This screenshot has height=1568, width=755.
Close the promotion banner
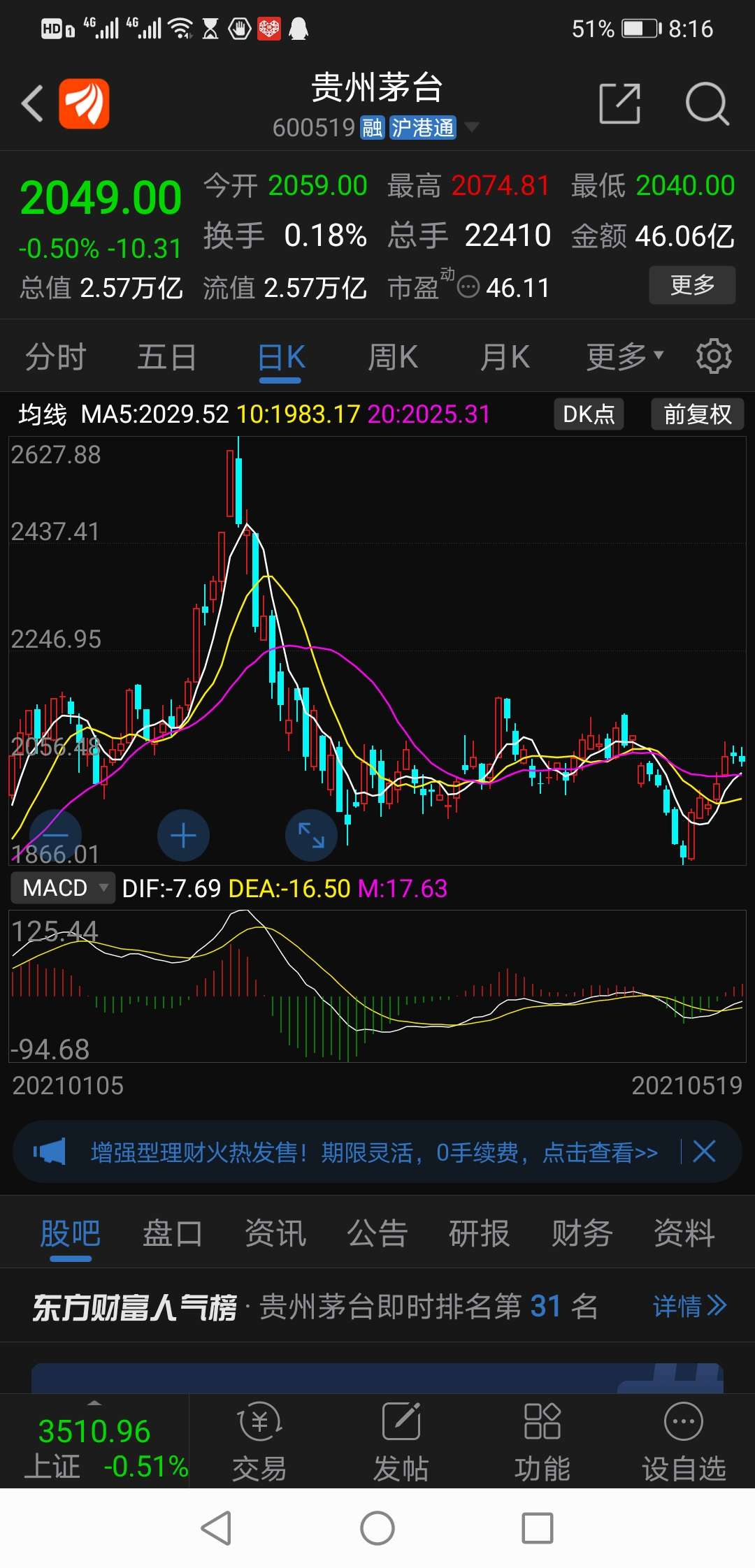coord(704,1151)
